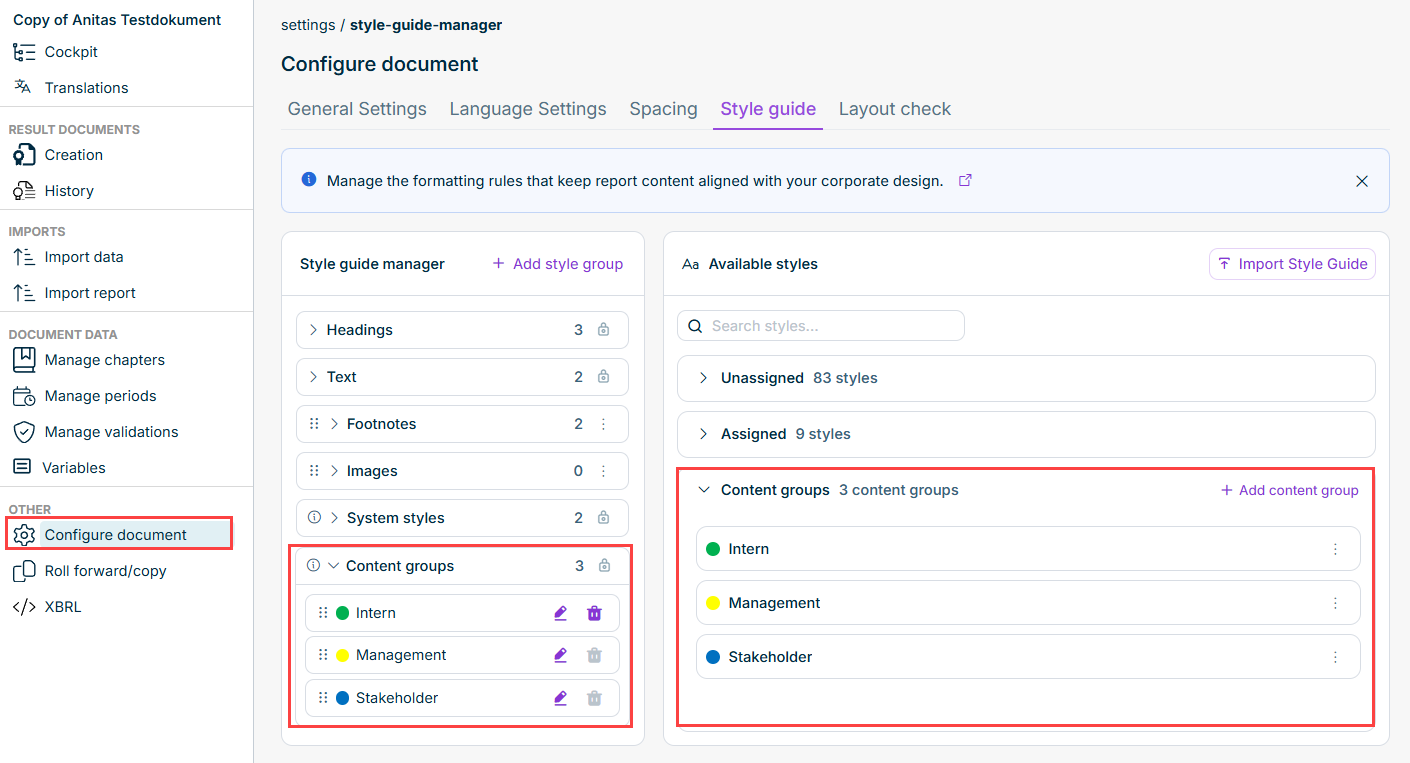This screenshot has width=1410, height=763.
Task: Open the Footnotes three-dot menu
Action: (603, 424)
